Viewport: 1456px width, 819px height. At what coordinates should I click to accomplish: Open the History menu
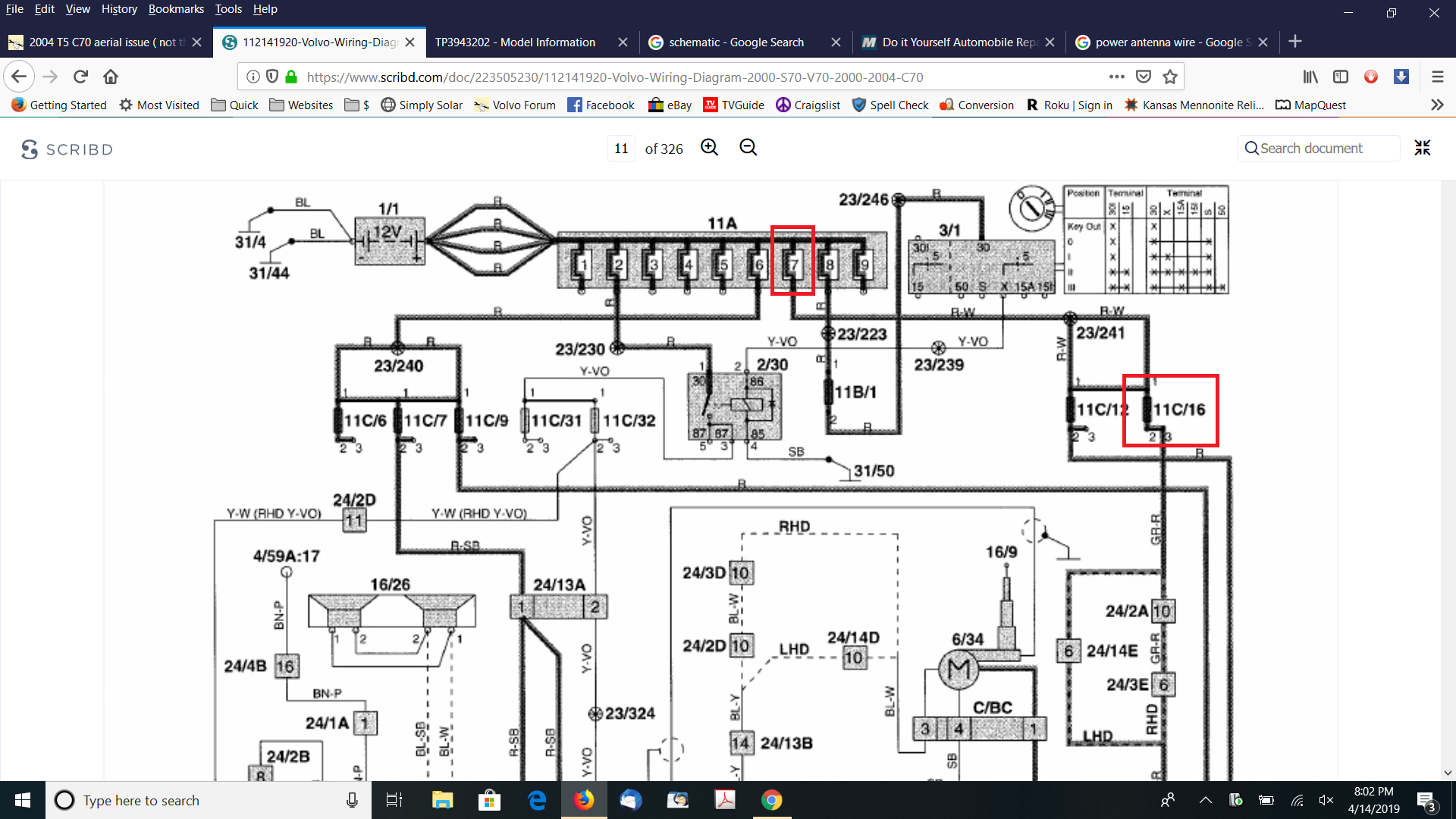click(x=119, y=9)
